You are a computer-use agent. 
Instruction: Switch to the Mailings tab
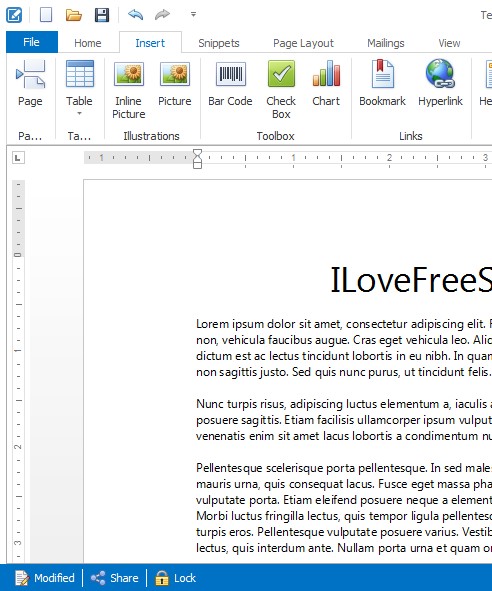pyautogui.click(x=386, y=43)
